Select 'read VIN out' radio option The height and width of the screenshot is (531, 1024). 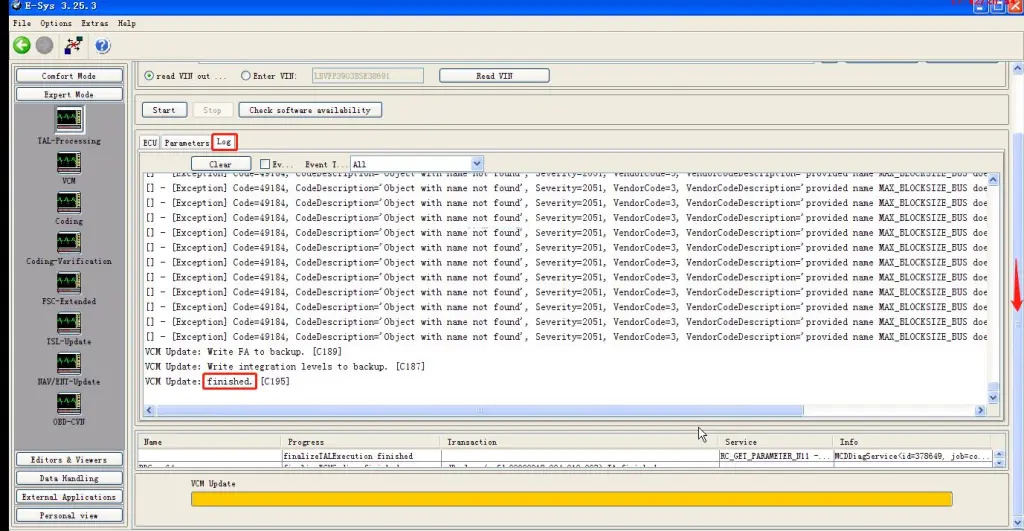coord(150,76)
